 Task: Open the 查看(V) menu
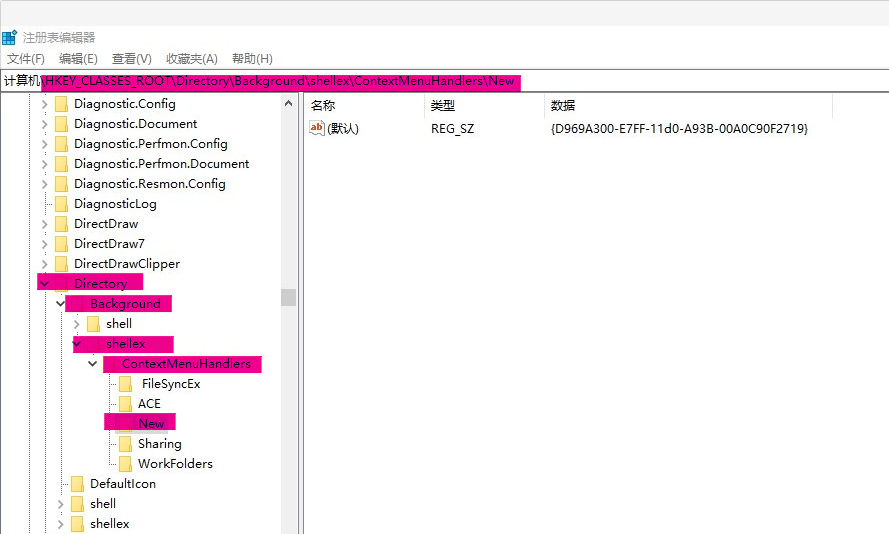tap(131, 59)
